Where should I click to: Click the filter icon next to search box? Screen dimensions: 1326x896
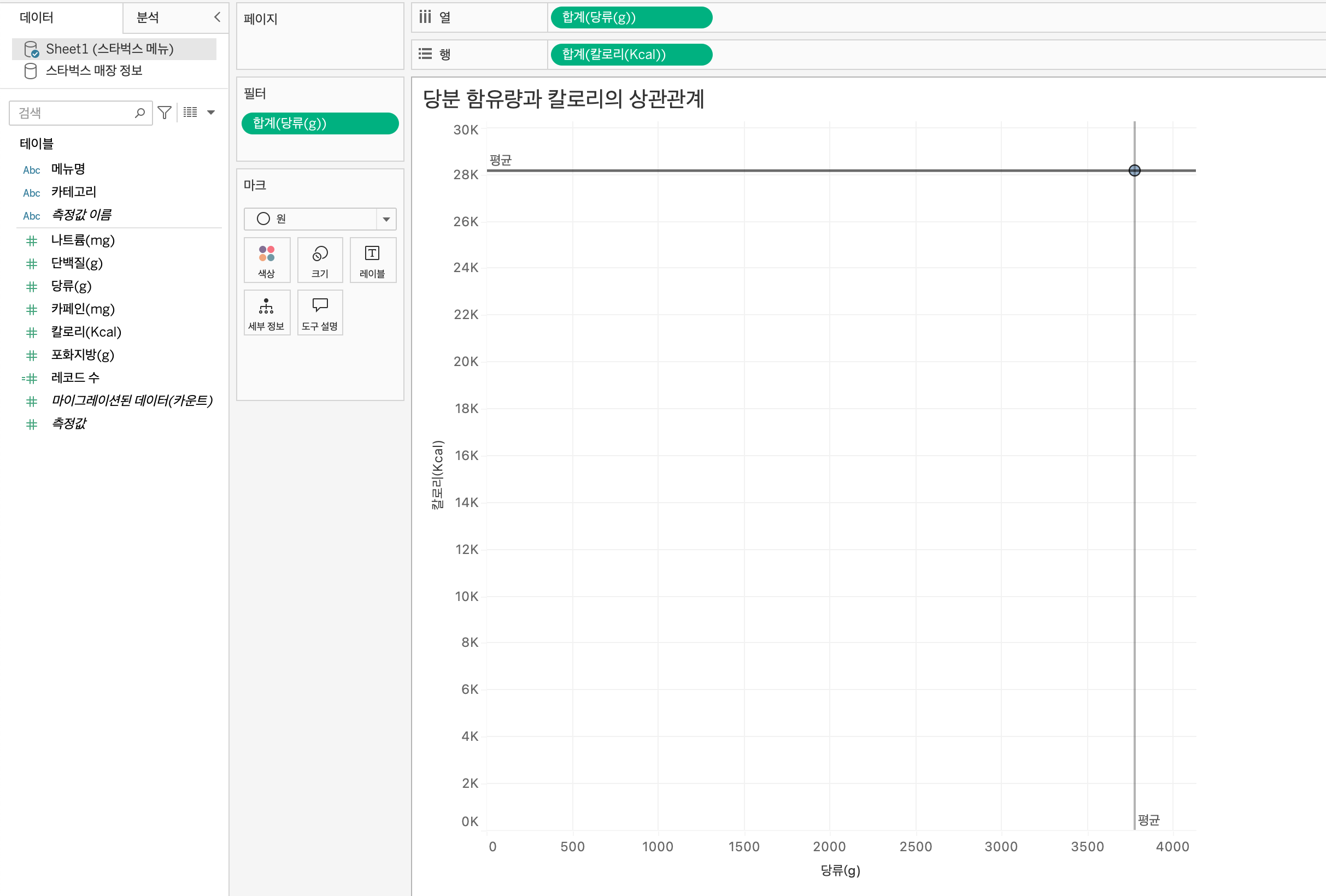(x=165, y=113)
